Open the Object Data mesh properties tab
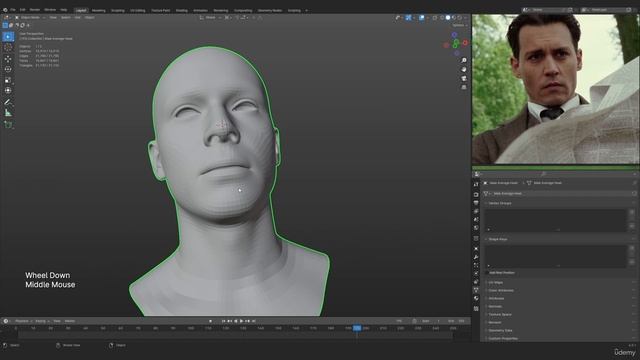Viewport: 640px width, 360px height. click(476, 290)
